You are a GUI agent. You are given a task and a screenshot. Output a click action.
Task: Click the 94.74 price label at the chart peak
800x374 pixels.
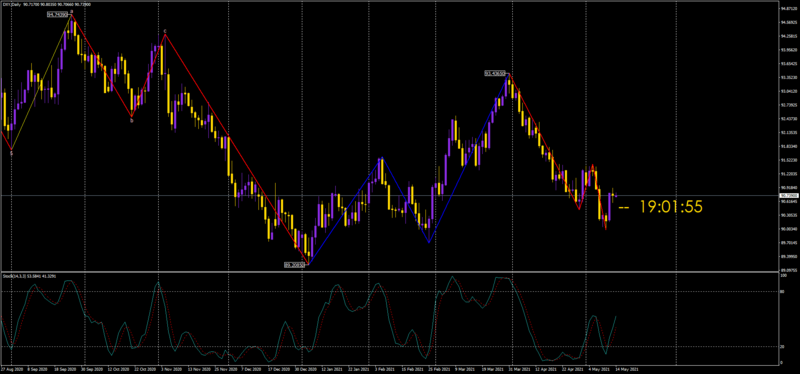pos(58,15)
